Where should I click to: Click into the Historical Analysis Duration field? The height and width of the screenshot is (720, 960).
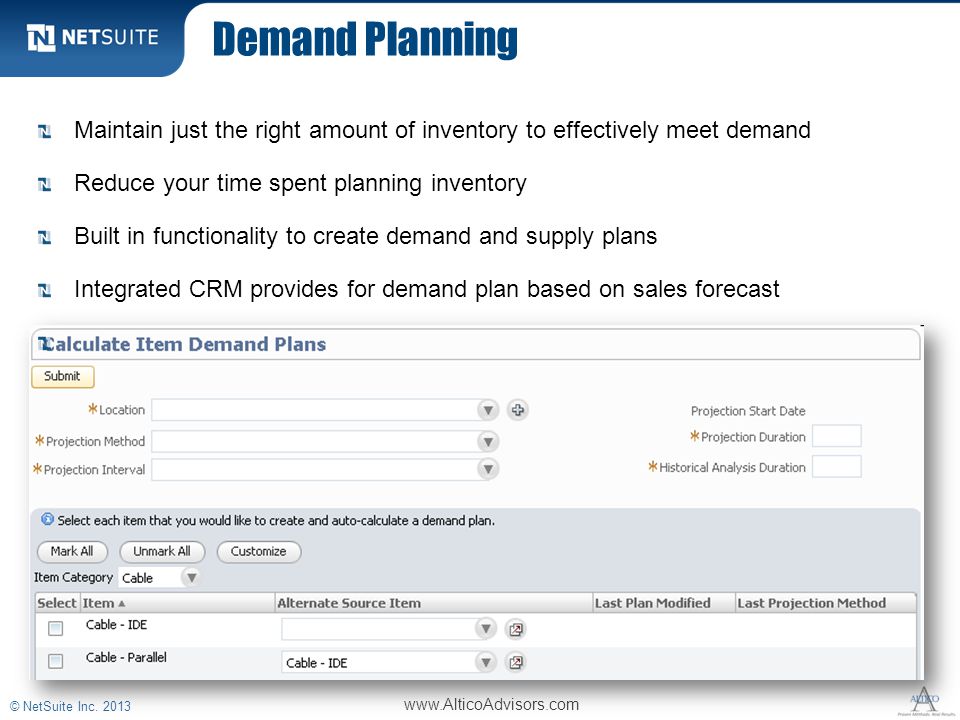tap(836, 467)
